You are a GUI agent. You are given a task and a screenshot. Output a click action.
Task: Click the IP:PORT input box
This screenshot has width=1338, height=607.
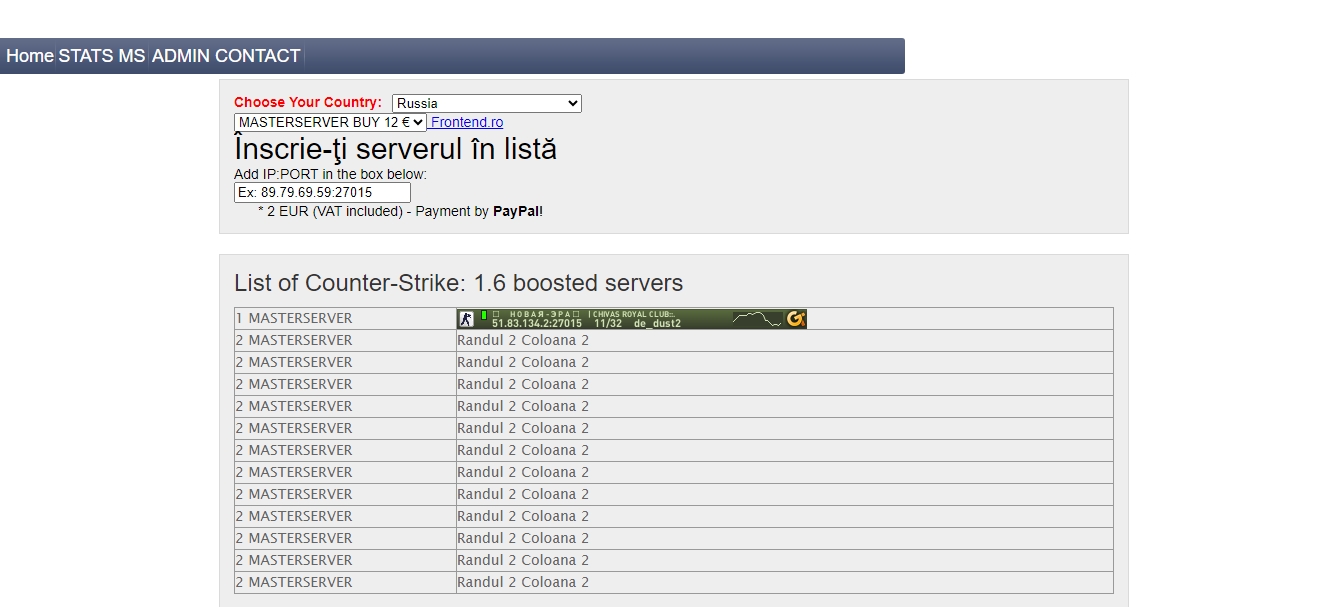tap(322, 192)
